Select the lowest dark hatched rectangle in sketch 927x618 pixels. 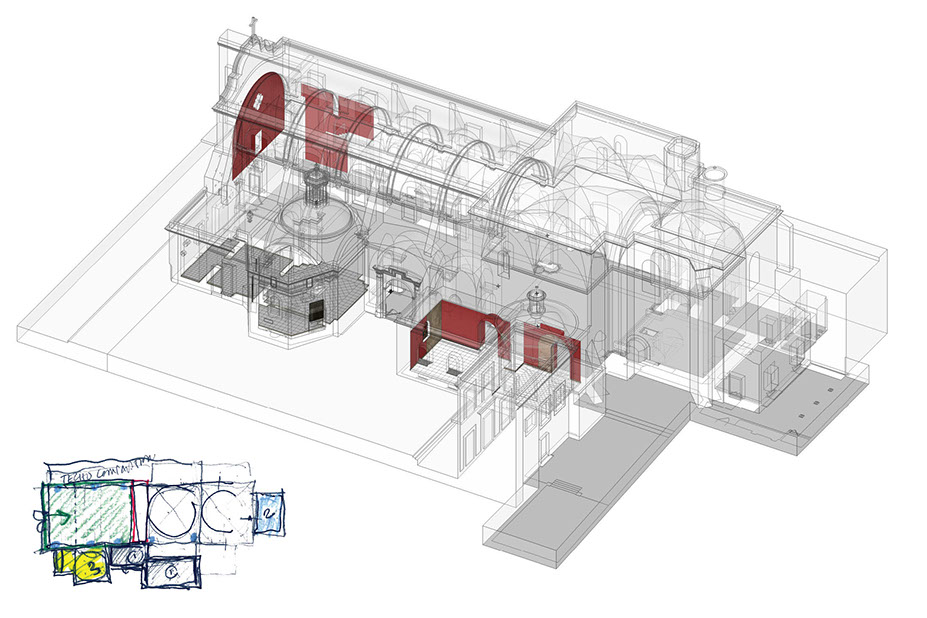click(x=172, y=572)
